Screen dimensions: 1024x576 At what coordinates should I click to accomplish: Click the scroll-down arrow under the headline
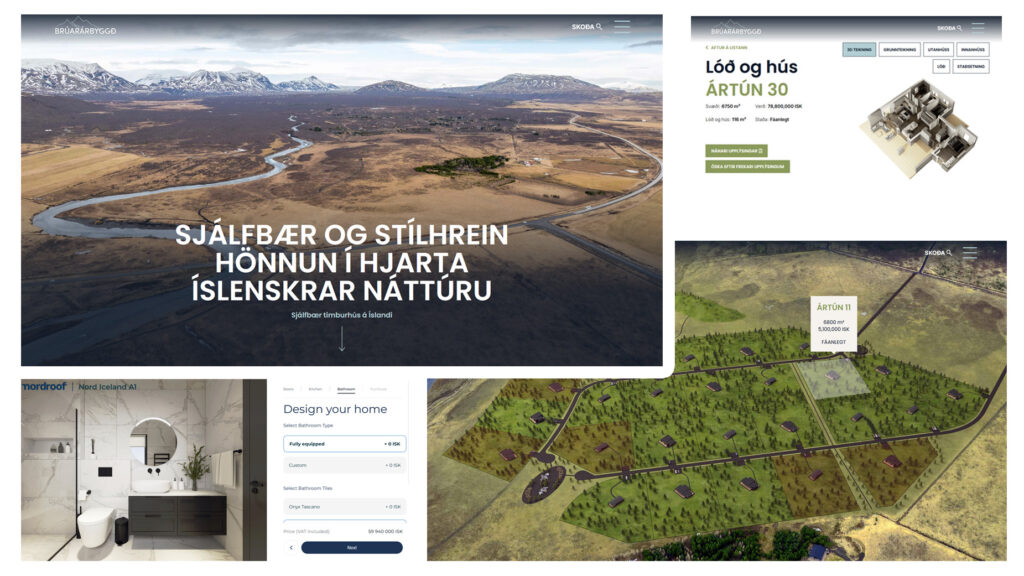342,338
